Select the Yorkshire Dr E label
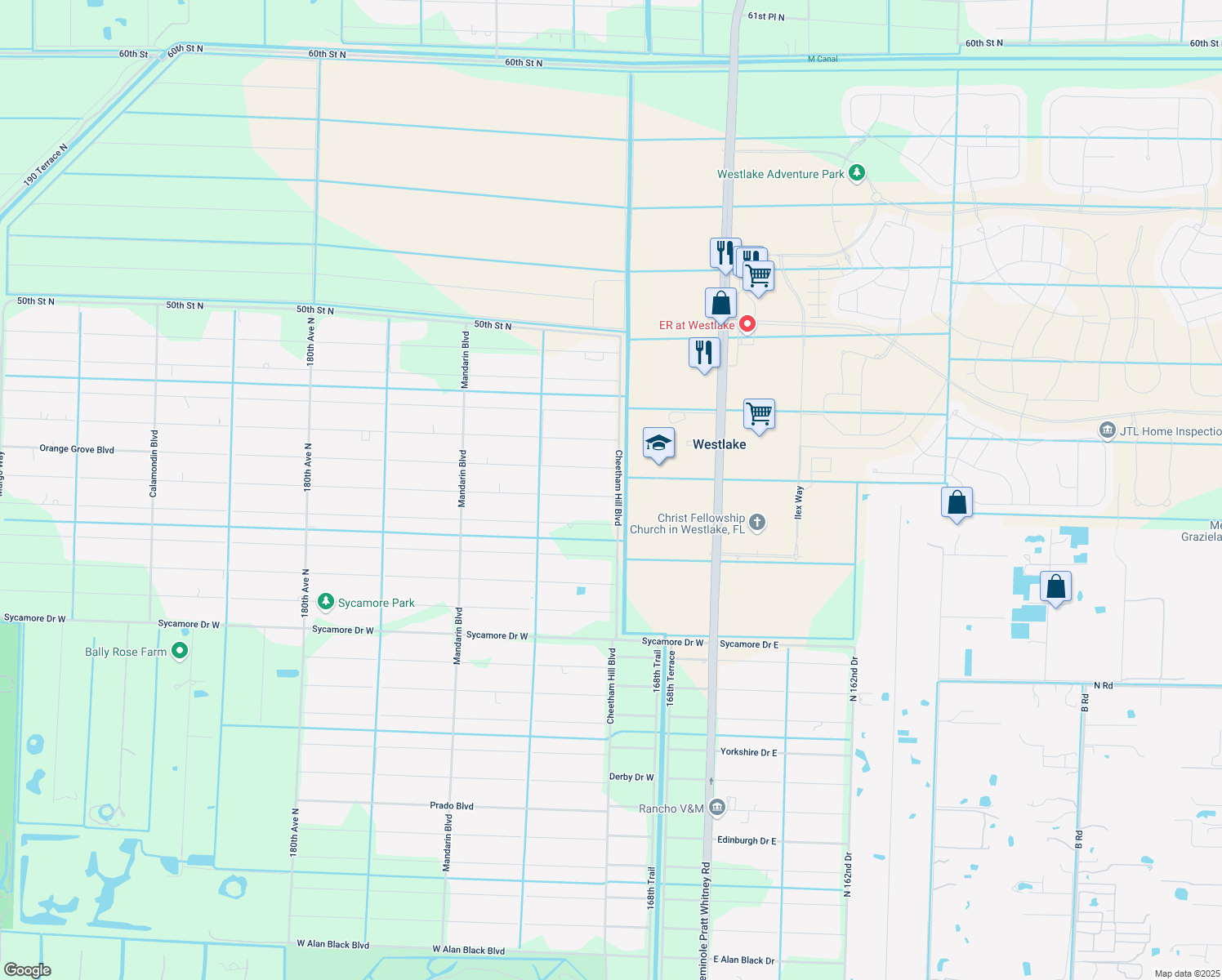Screen dimensions: 1222x980 [x=749, y=752]
